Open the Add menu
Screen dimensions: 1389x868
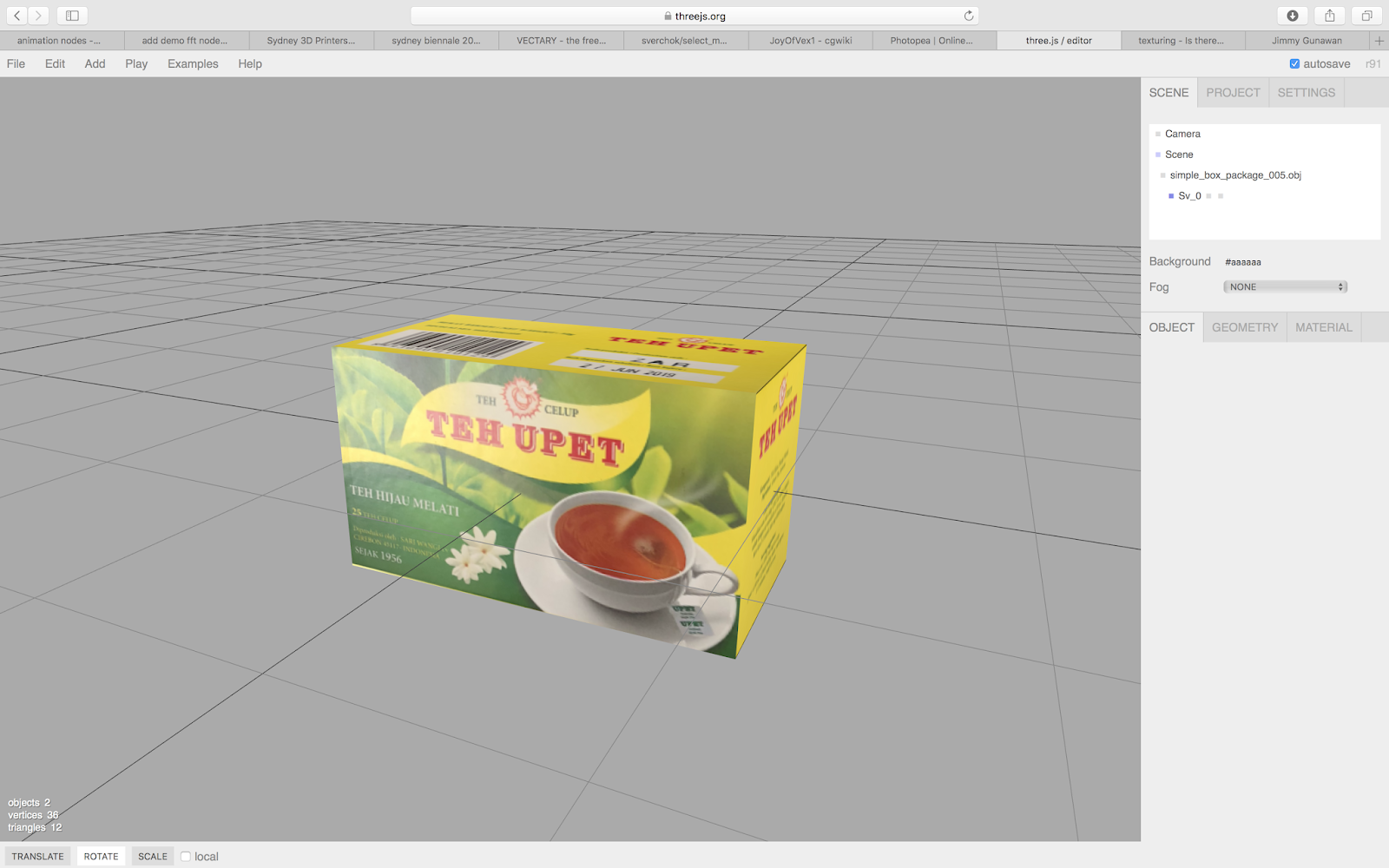(x=95, y=63)
